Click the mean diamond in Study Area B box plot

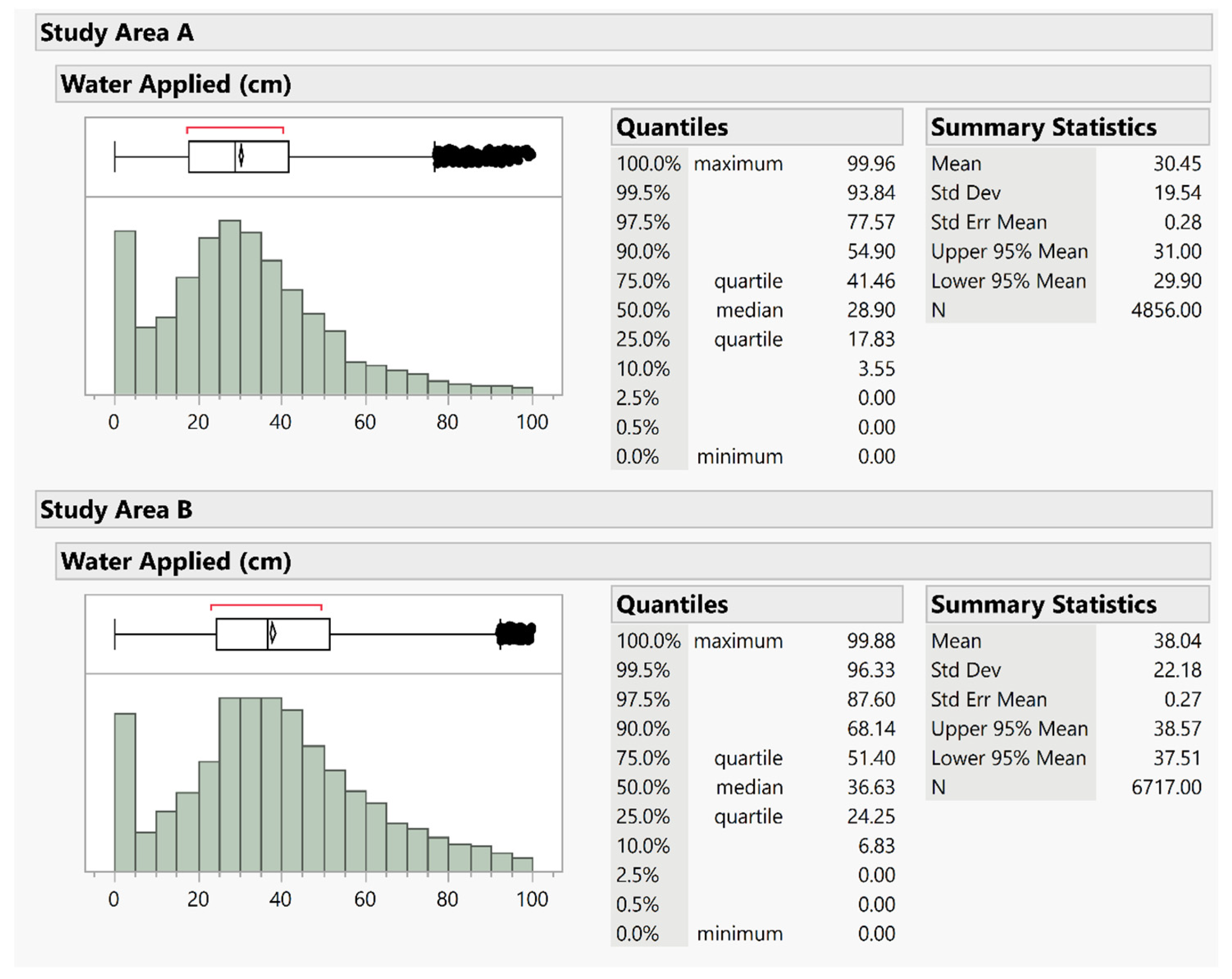pyautogui.click(x=273, y=633)
